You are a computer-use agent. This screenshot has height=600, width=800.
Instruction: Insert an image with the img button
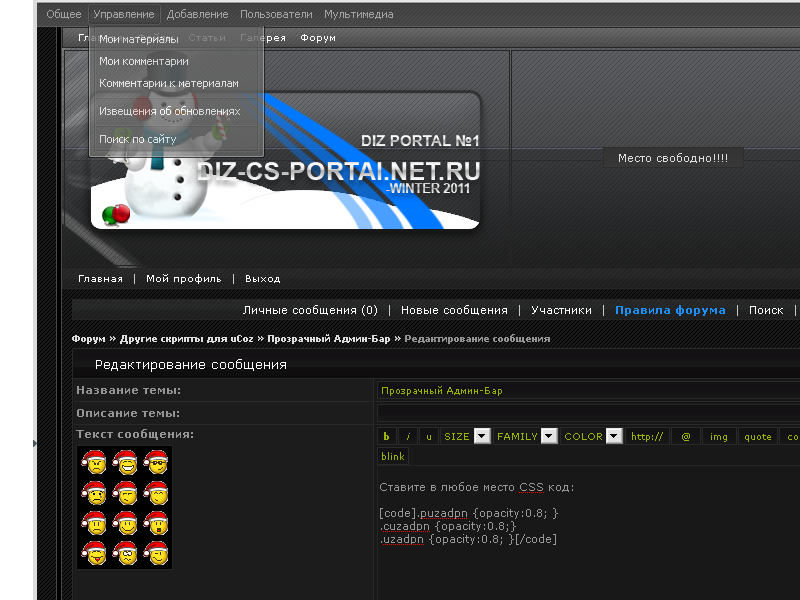tap(718, 436)
